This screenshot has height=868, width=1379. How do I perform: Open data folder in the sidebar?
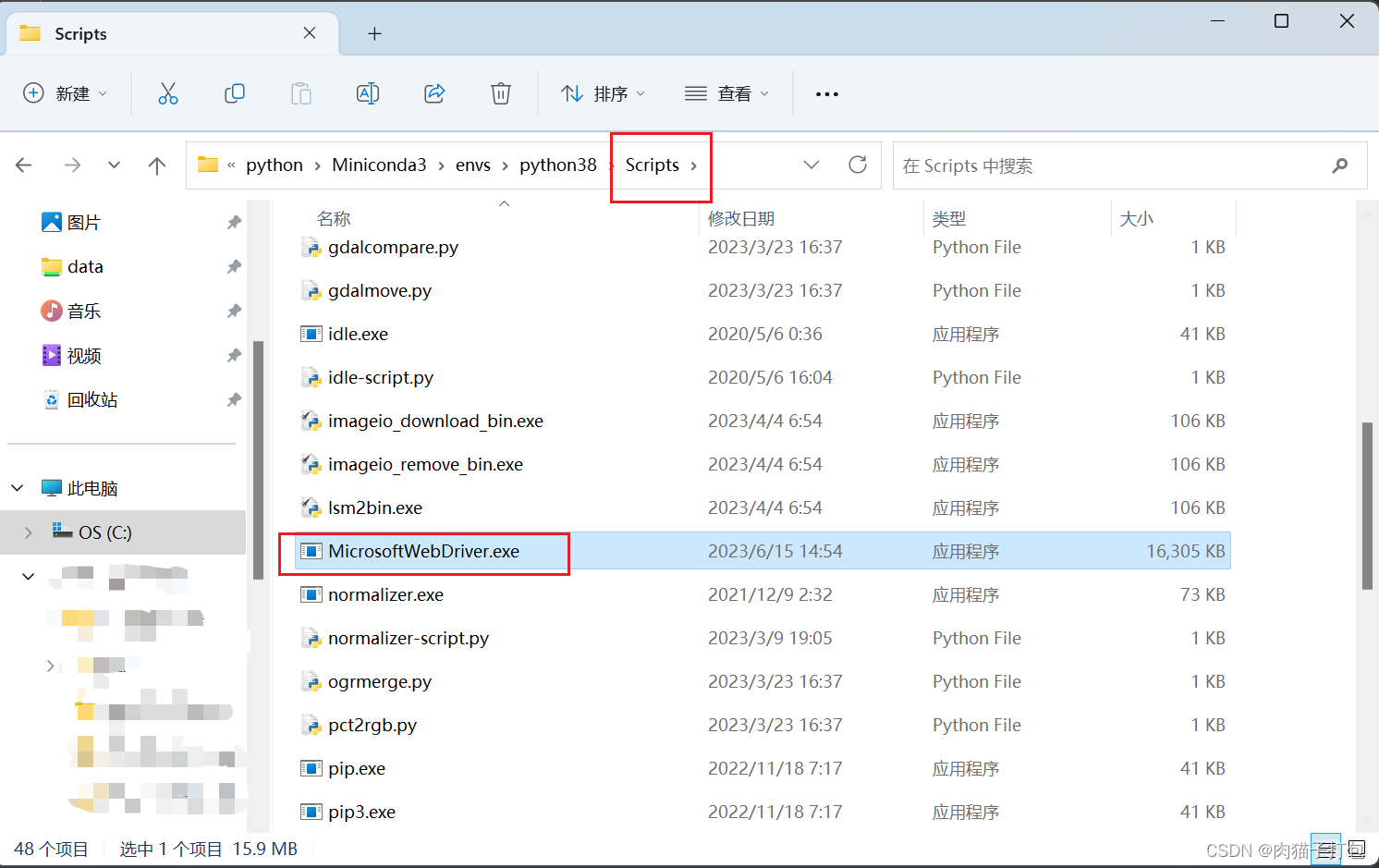[x=85, y=266]
